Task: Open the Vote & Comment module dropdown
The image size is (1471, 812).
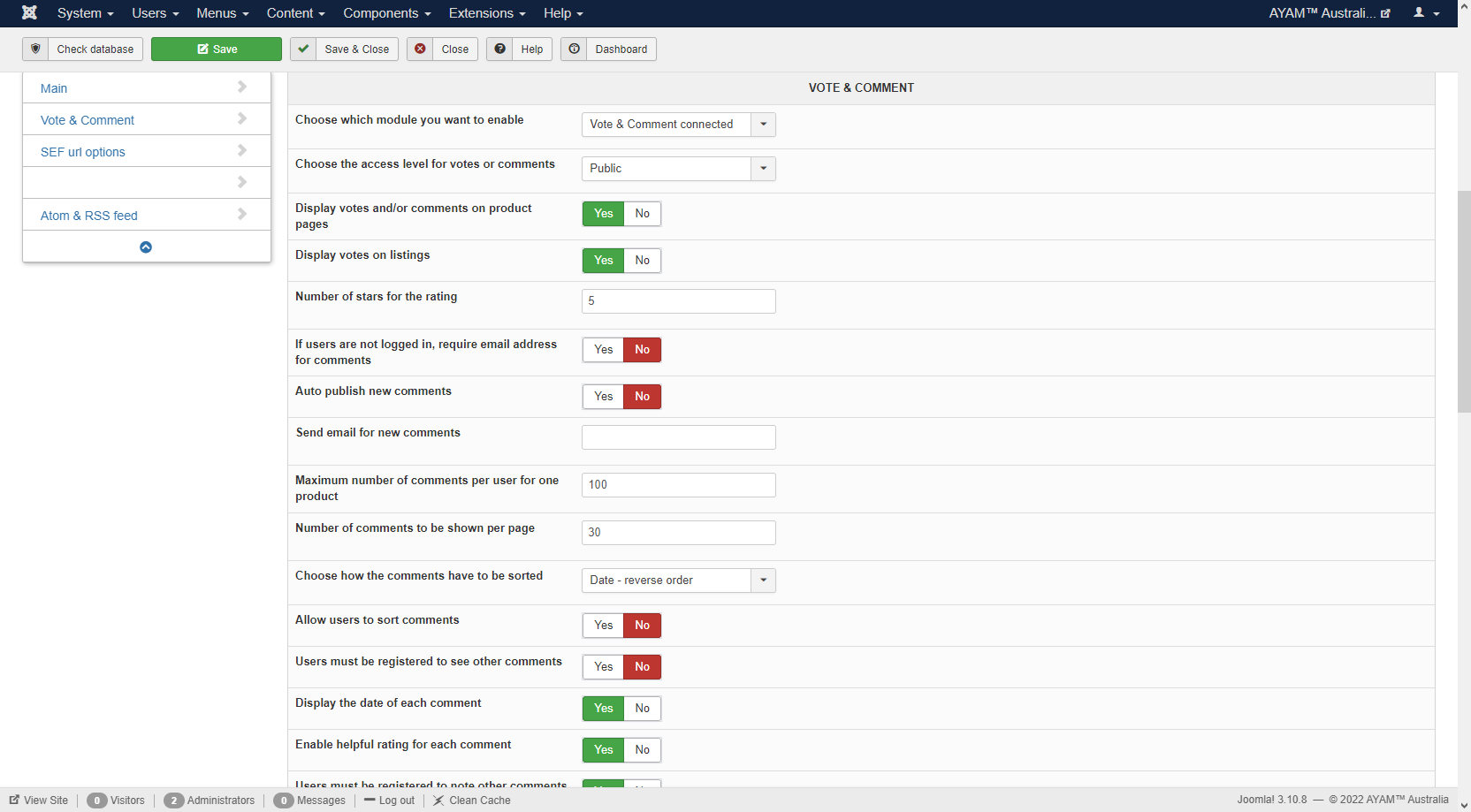Action: pyautogui.click(x=679, y=125)
